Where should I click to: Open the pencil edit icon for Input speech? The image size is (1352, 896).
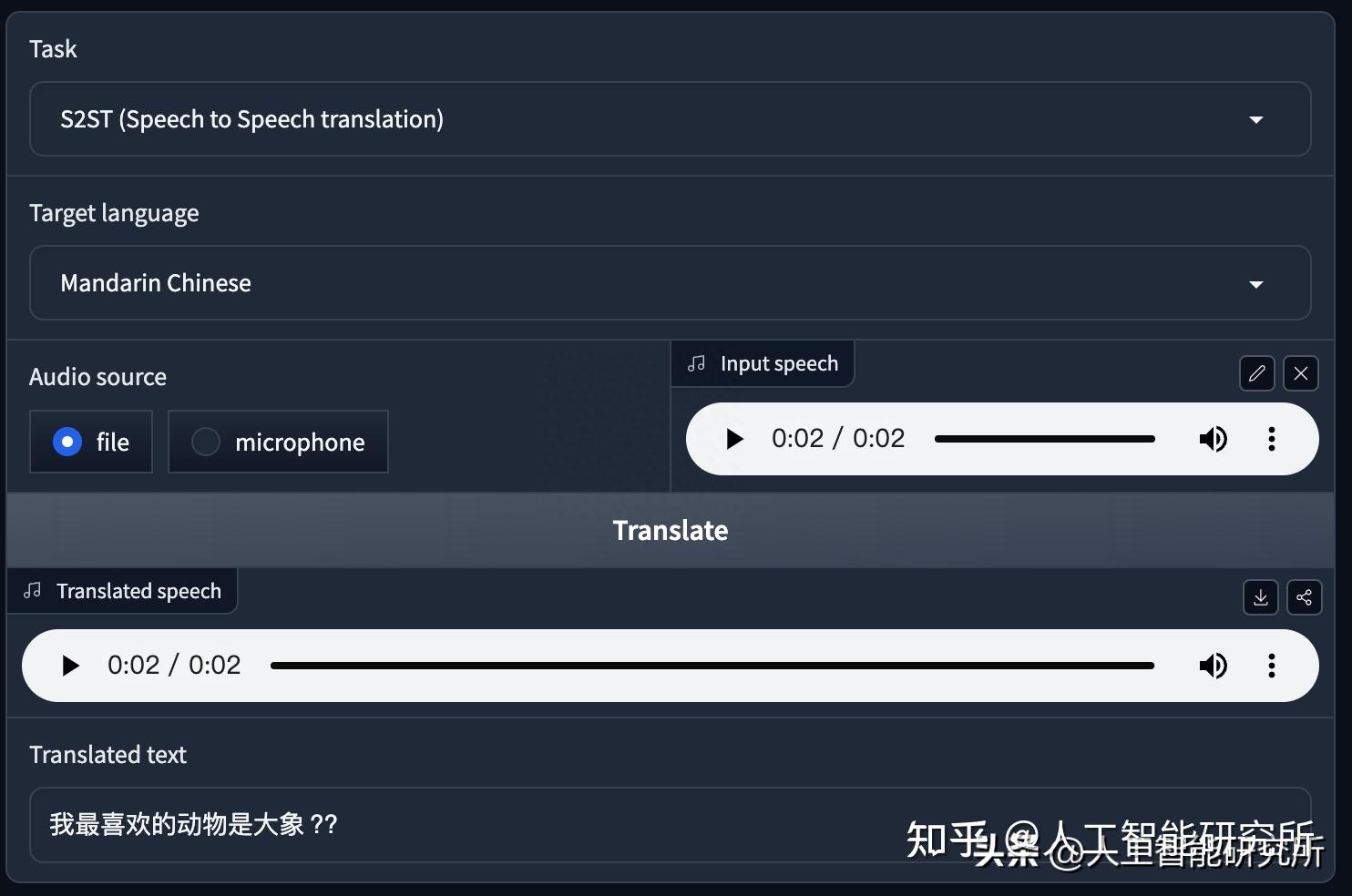(1256, 373)
